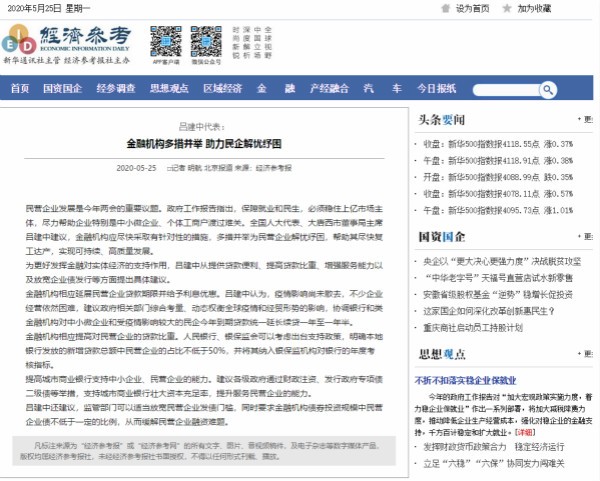Focus the site search input field
Screen dimensions: 600x481
(506, 90)
